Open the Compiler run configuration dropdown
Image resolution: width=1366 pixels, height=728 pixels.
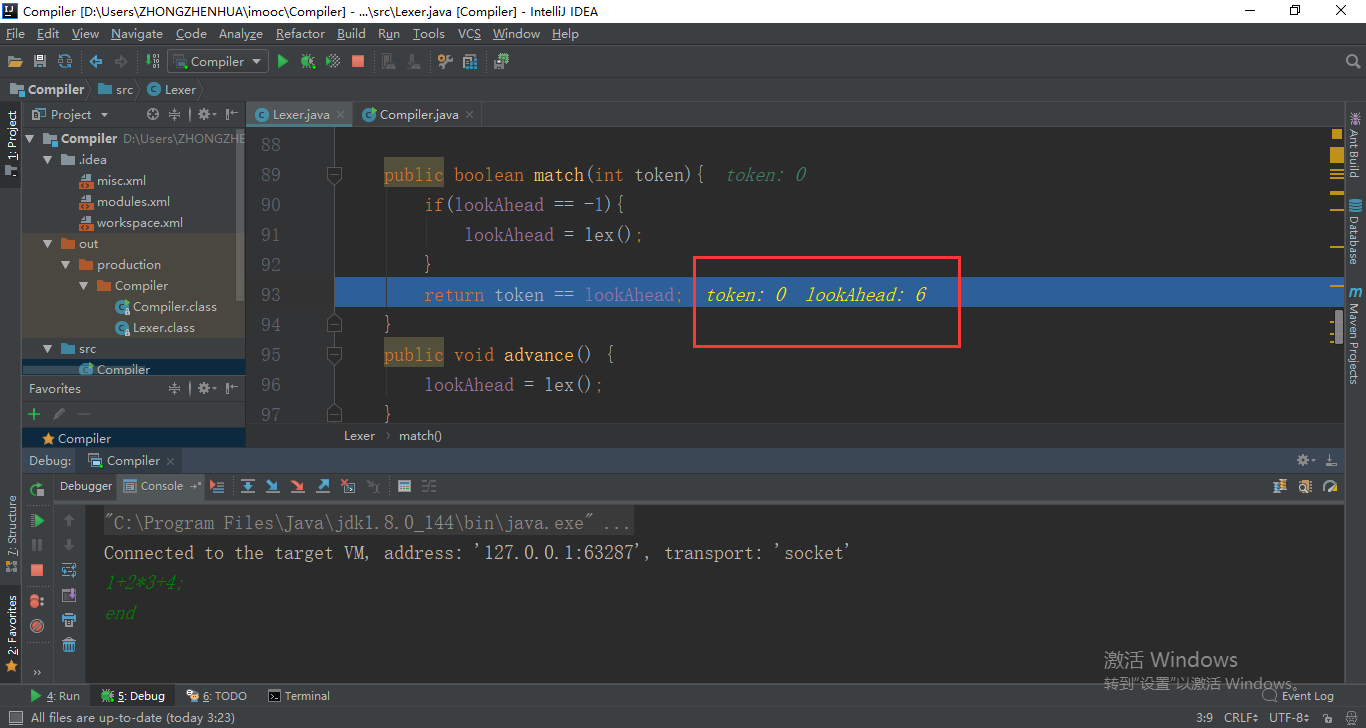[x=218, y=61]
